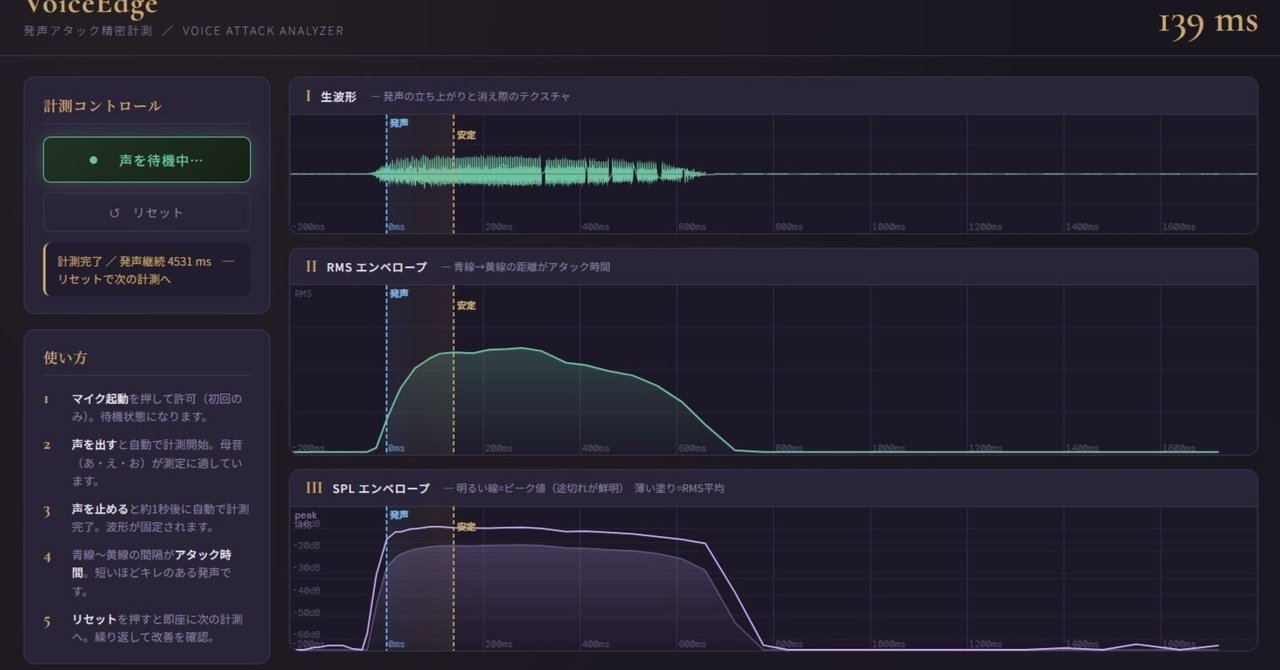1280x670 pixels.
Task: Click the 発声 marker in the raw waveform chart
Action: click(x=399, y=123)
